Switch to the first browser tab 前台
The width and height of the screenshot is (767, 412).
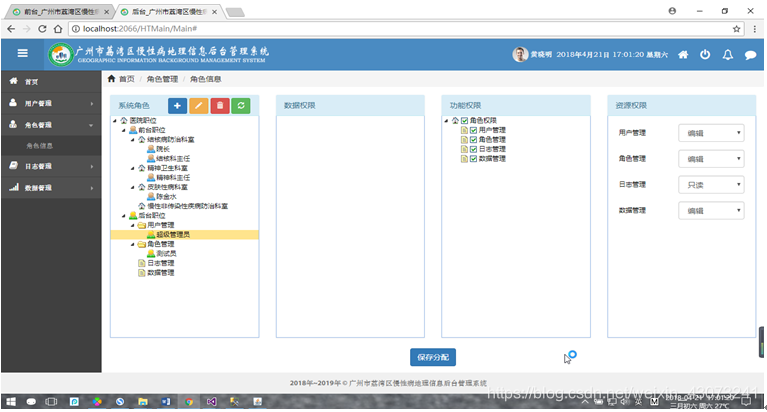tap(58, 11)
